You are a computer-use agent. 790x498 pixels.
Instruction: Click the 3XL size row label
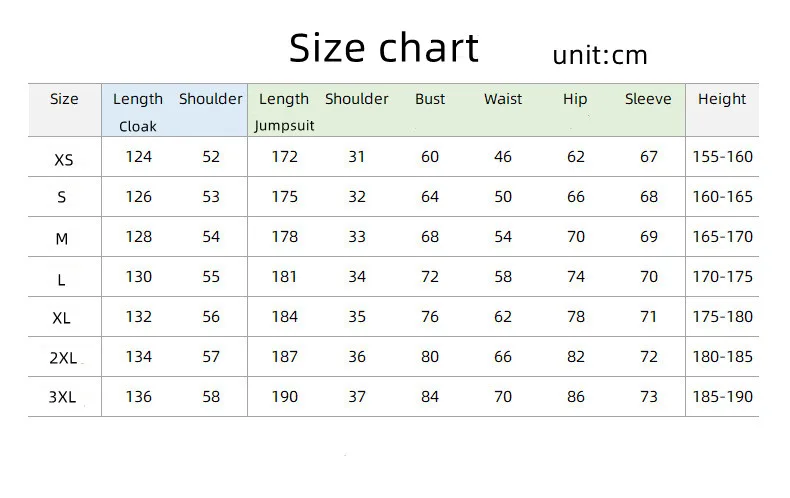pos(62,397)
